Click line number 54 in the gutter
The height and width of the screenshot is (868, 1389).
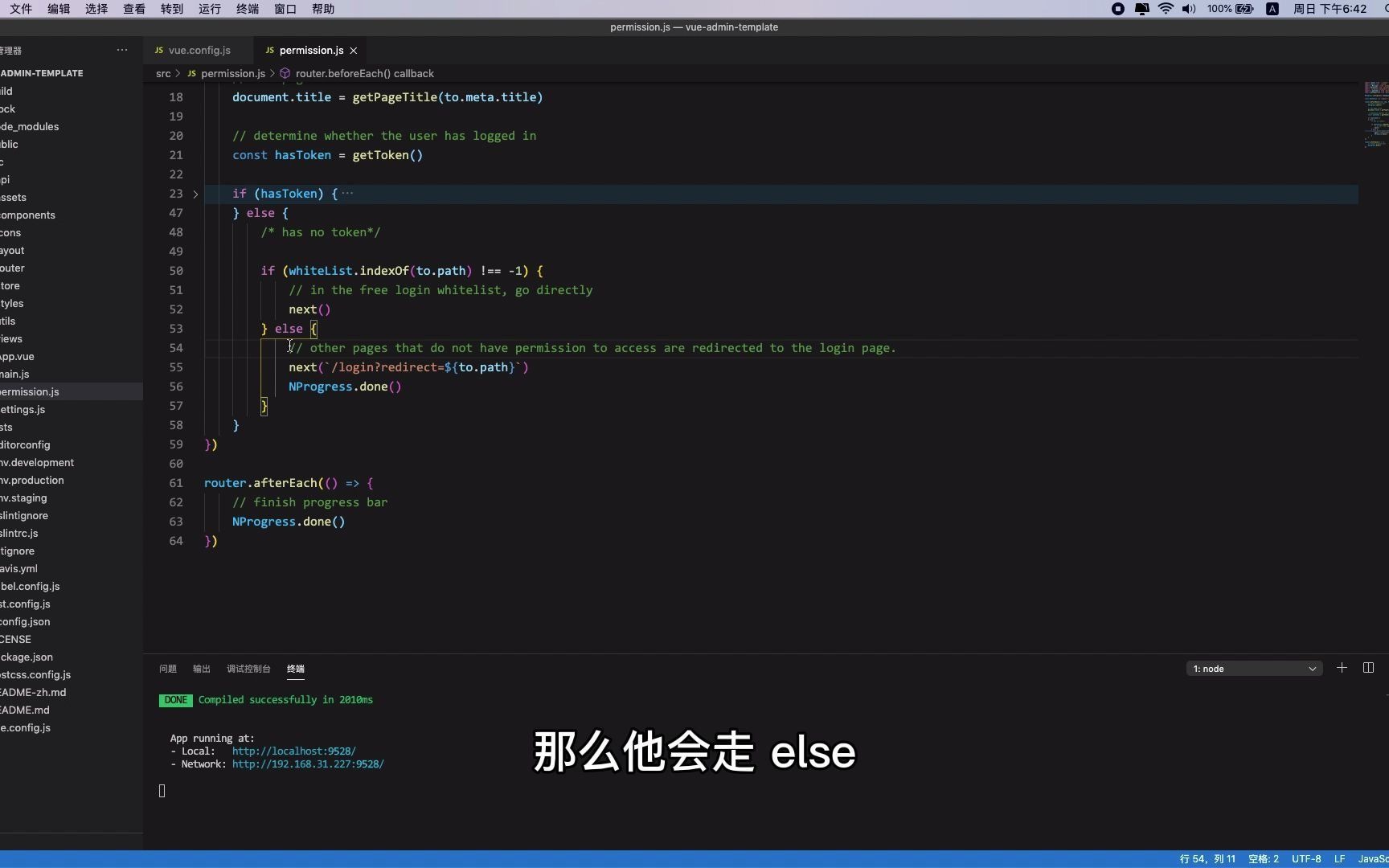point(176,348)
